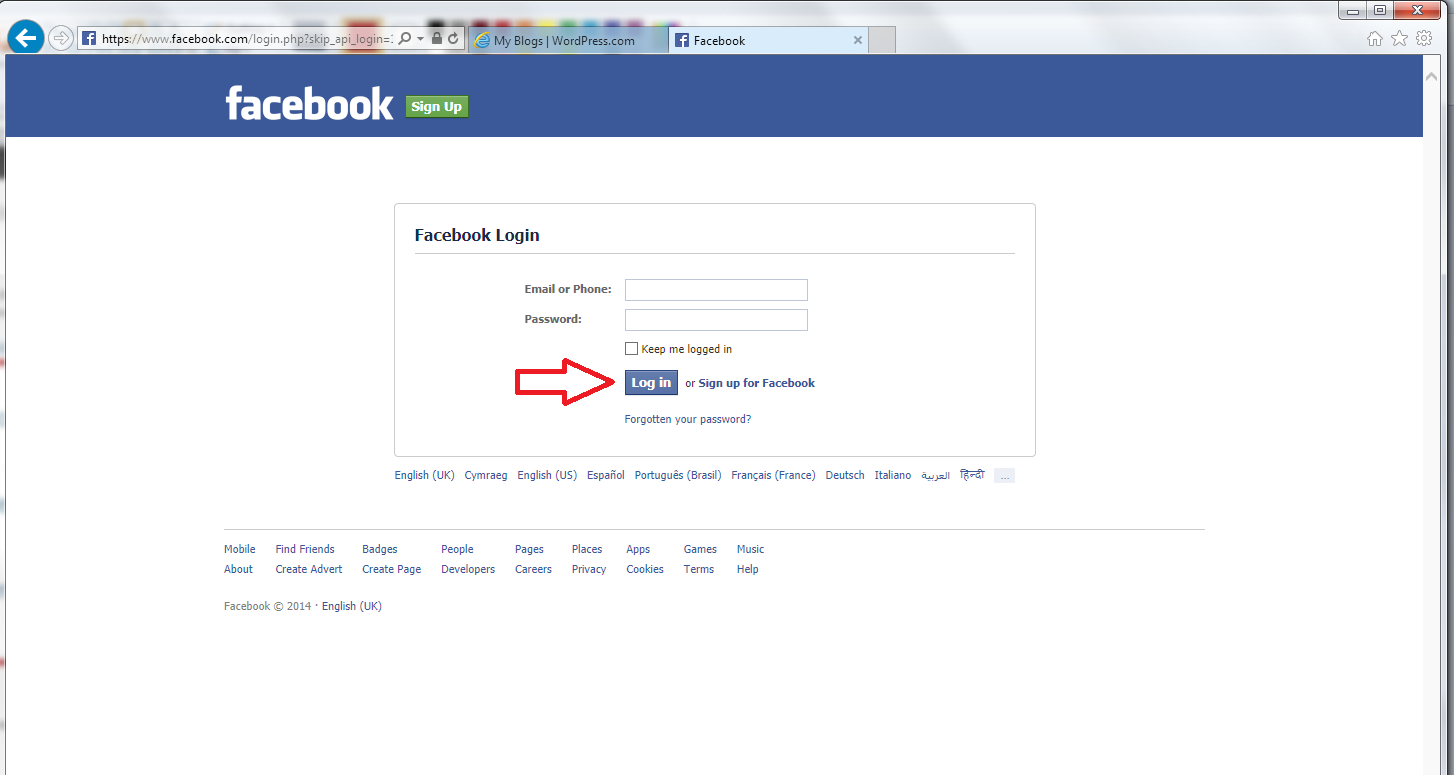Click the refresh icon in address bar
Viewport: 1454px width, 775px height.
click(453, 39)
